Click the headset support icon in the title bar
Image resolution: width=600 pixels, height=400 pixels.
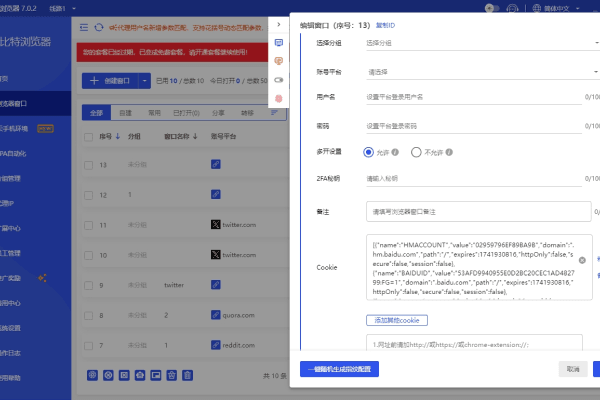[x=512, y=8]
